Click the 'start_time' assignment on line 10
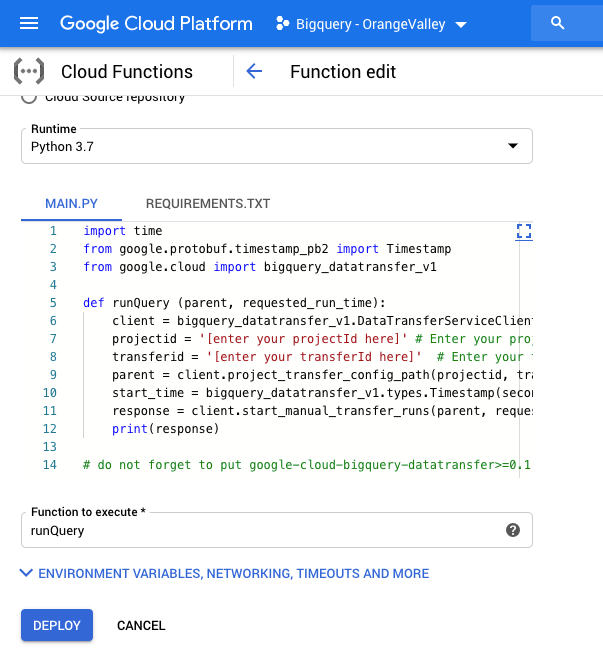 point(322,393)
